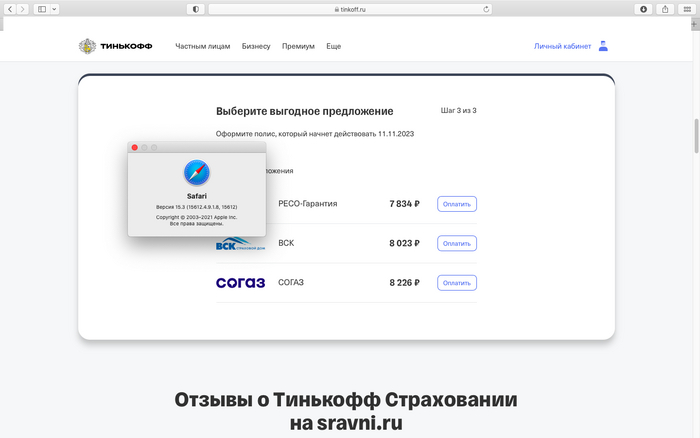Go forward with Safari's forward arrow
Screen dimensions: 700x438
click(x=22, y=9)
